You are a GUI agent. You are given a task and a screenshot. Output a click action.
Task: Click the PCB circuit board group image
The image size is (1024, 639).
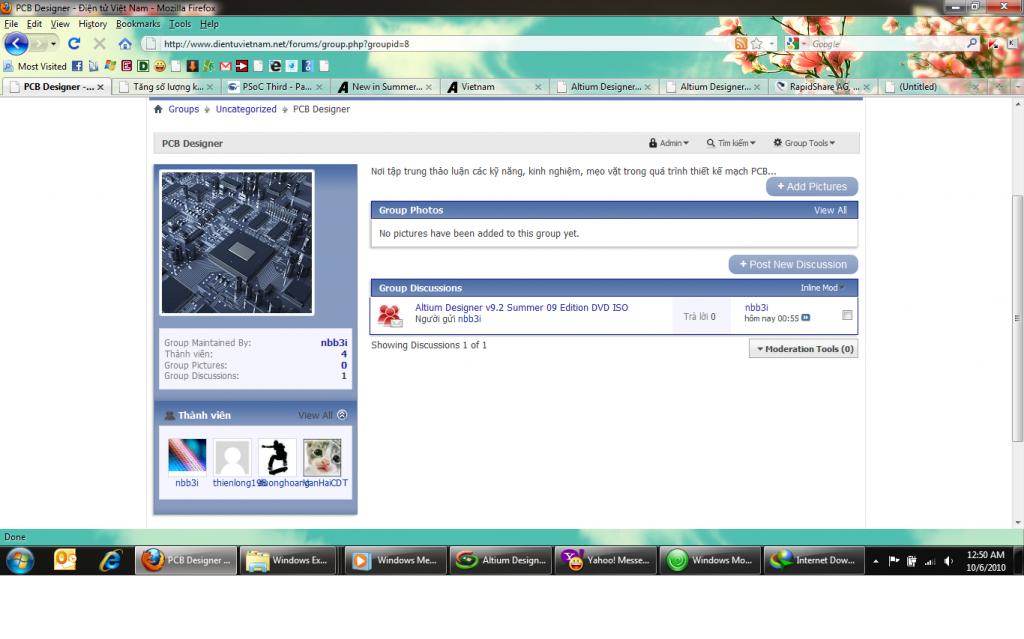[237, 242]
